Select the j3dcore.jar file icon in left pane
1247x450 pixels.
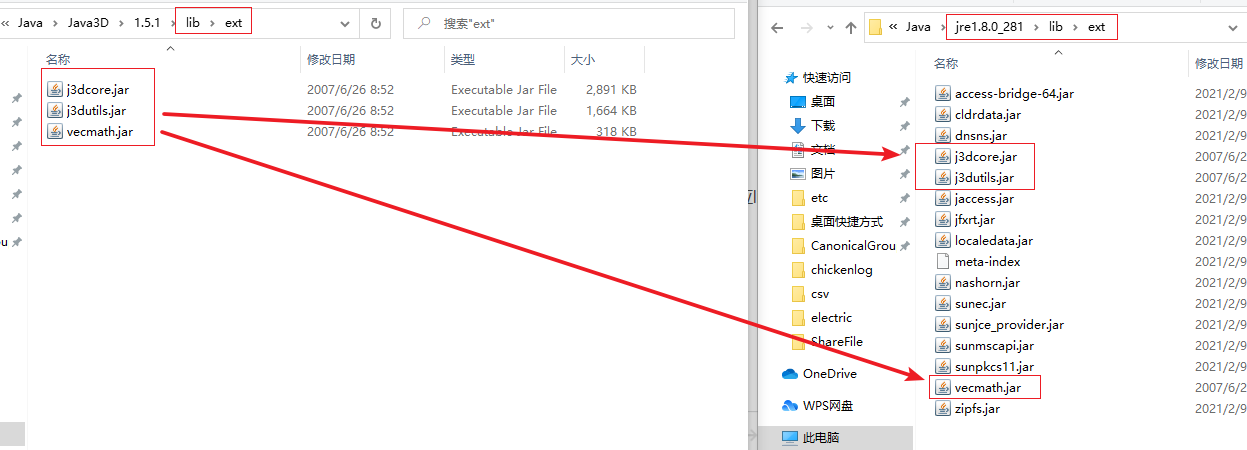56,90
